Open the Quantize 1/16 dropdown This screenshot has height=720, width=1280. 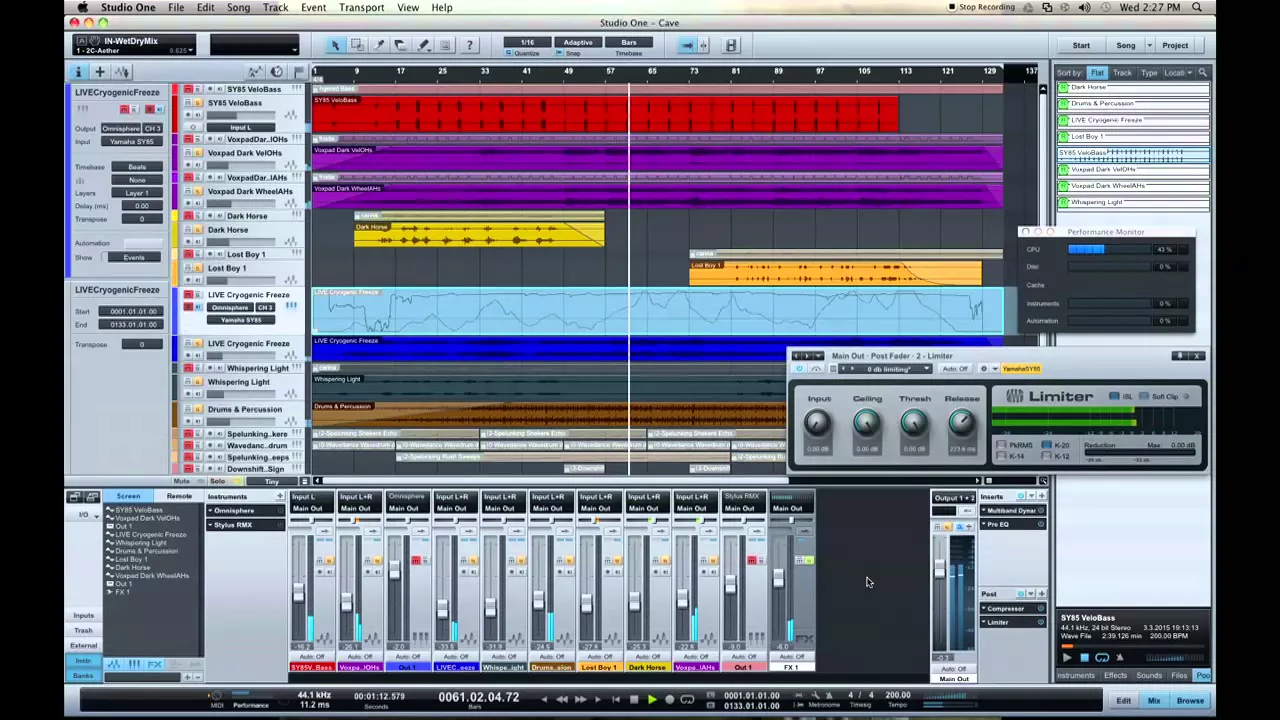click(x=526, y=42)
